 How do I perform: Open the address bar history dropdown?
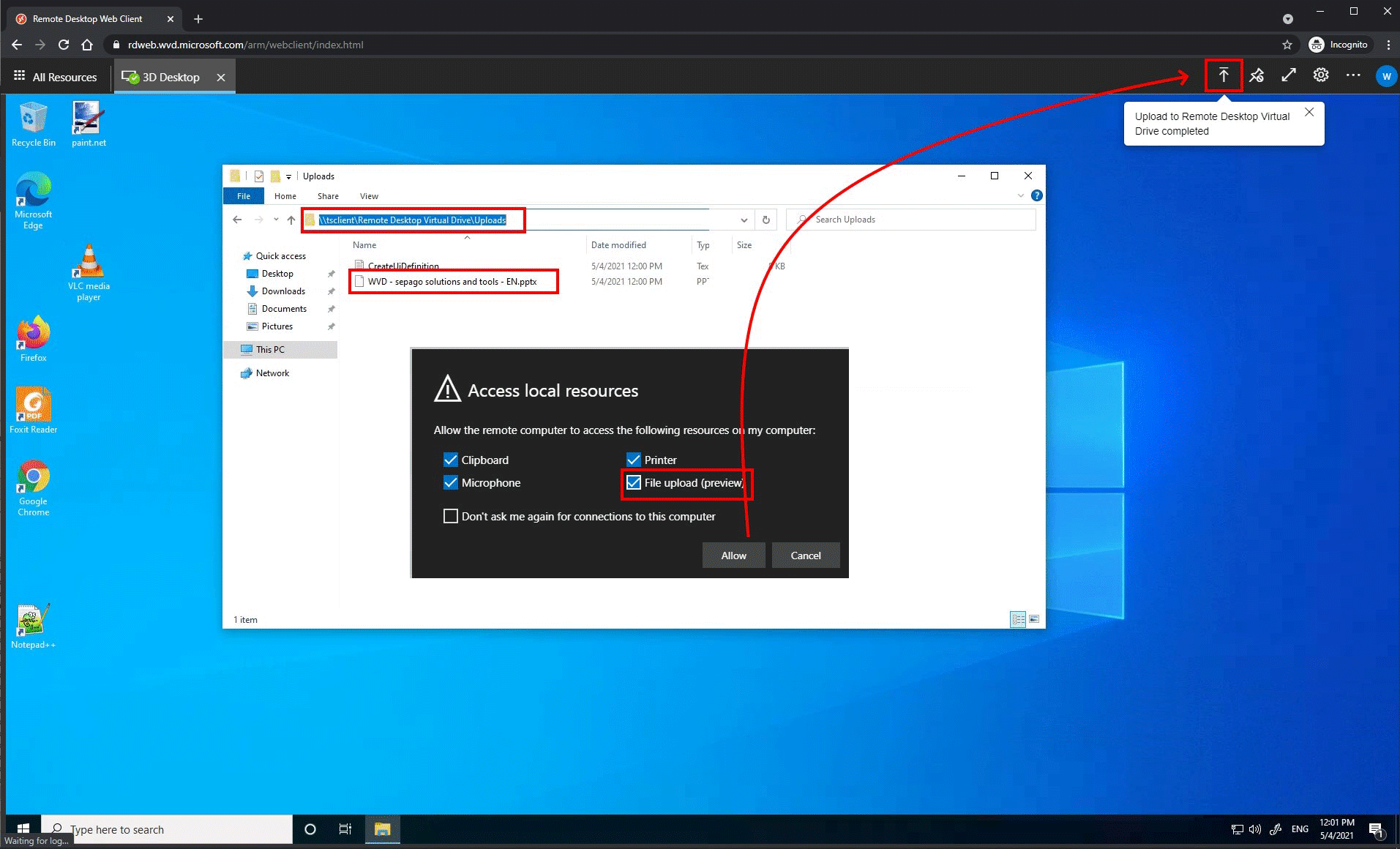[x=744, y=220]
